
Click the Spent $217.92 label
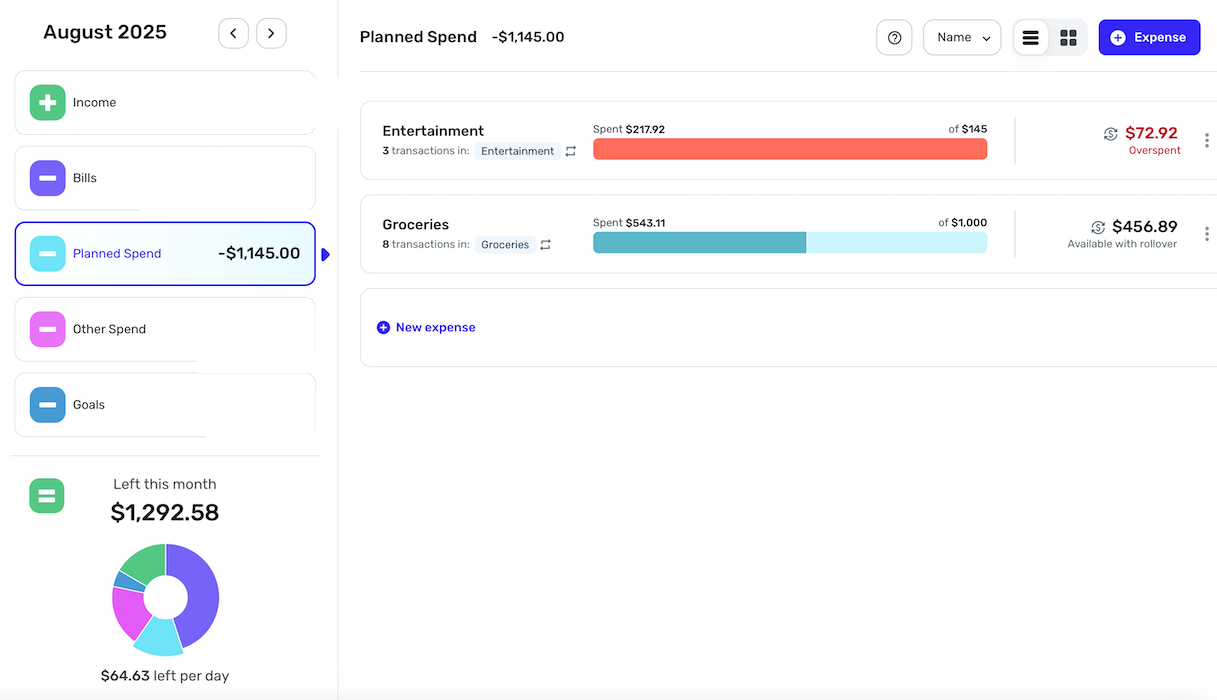point(629,129)
